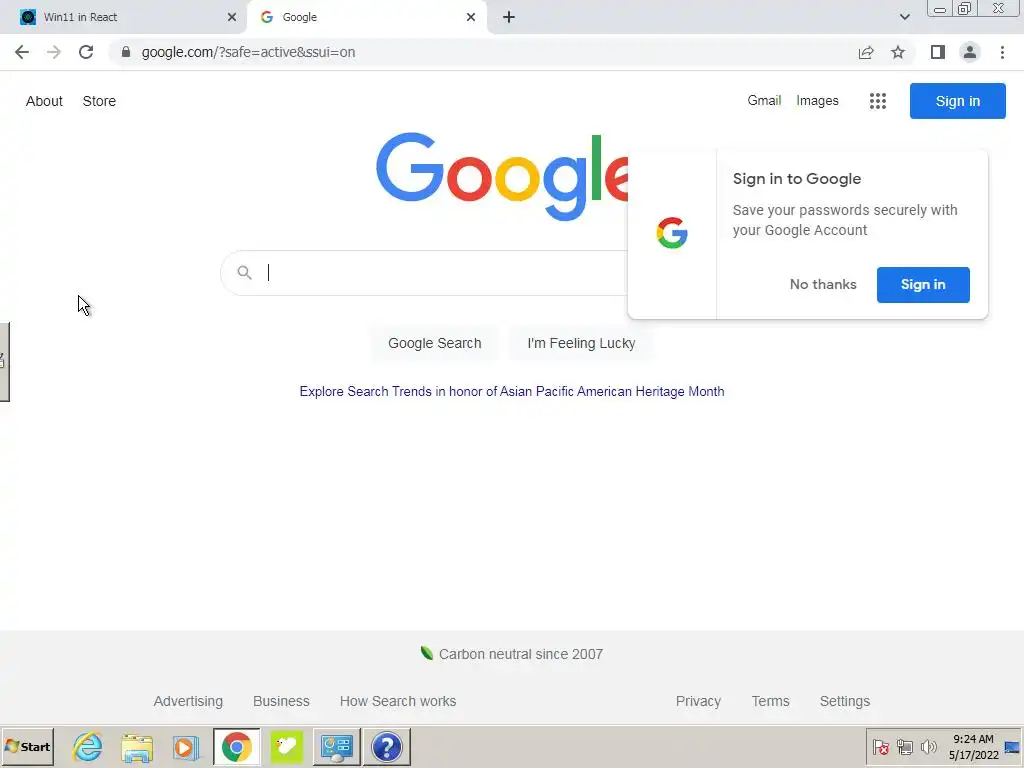
Task: Close the Google tab
Action: [471, 17]
